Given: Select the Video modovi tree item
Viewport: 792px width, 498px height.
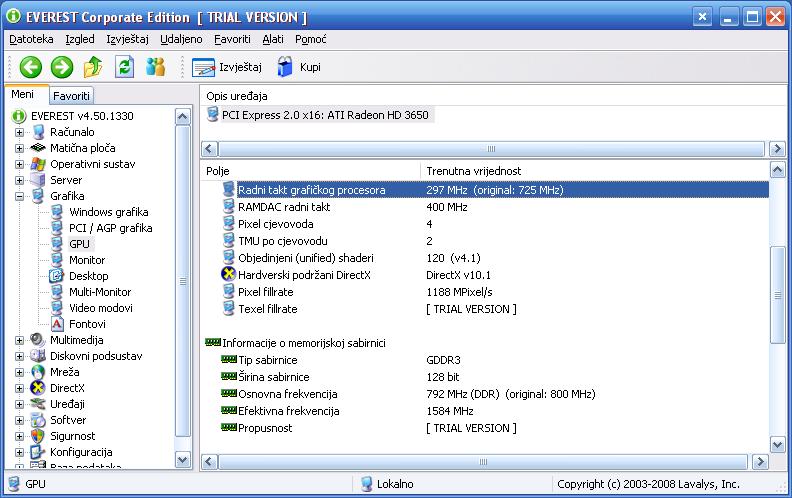Looking at the screenshot, I should pos(101,308).
